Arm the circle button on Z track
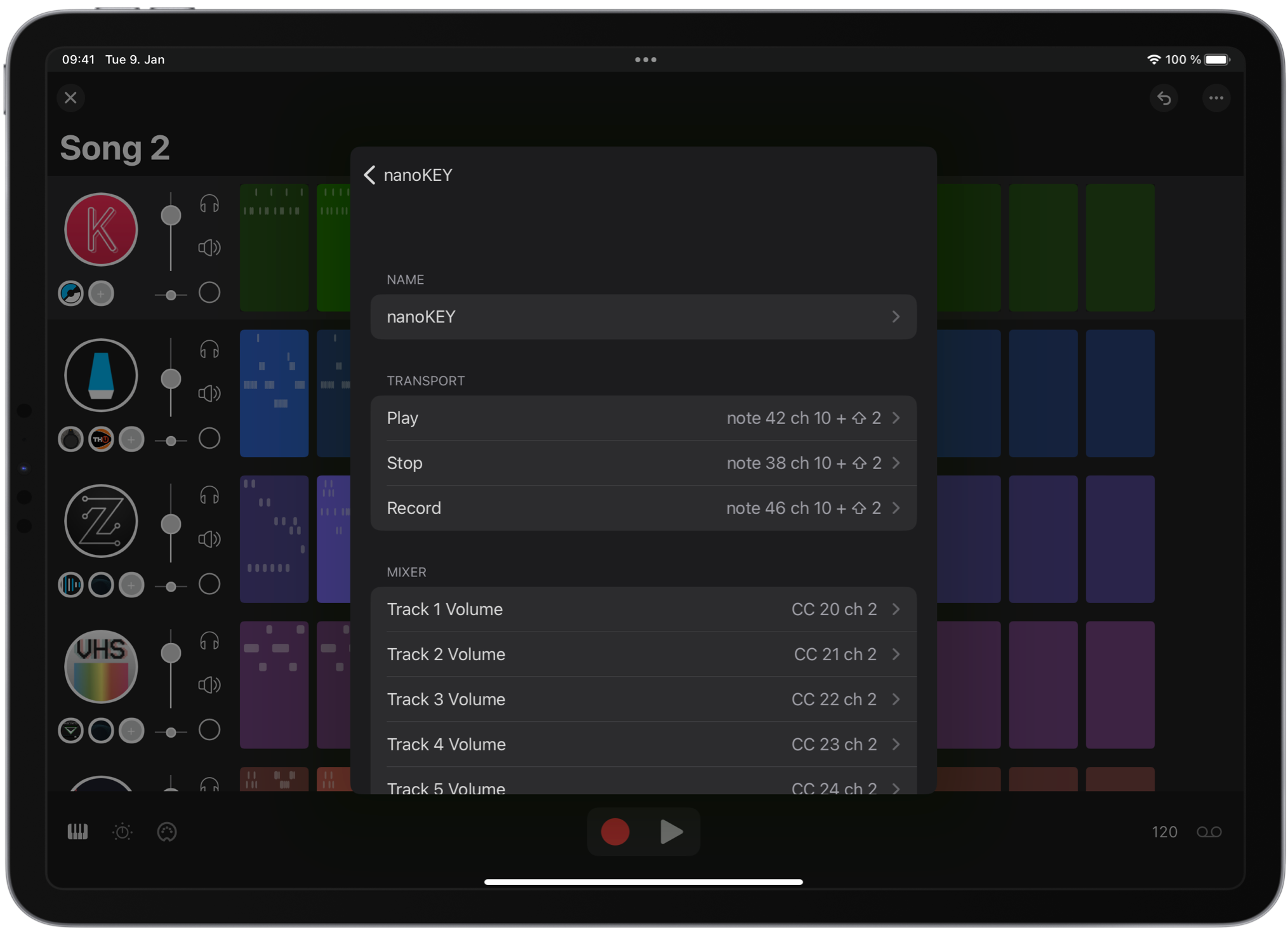Image resolution: width=1288 pixels, height=930 pixels. coord(209,584)
